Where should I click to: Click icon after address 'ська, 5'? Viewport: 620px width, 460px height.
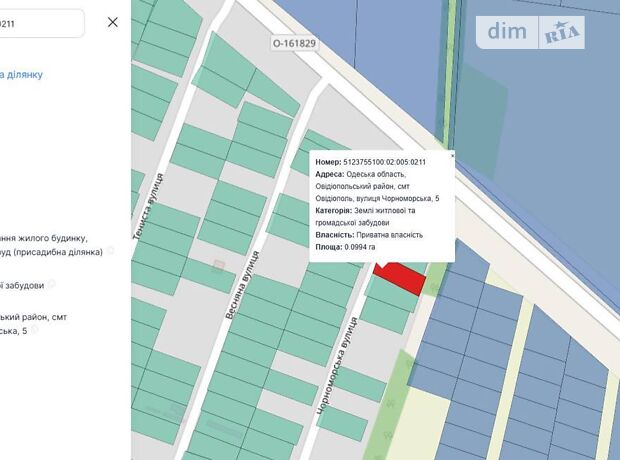(34, 331)
